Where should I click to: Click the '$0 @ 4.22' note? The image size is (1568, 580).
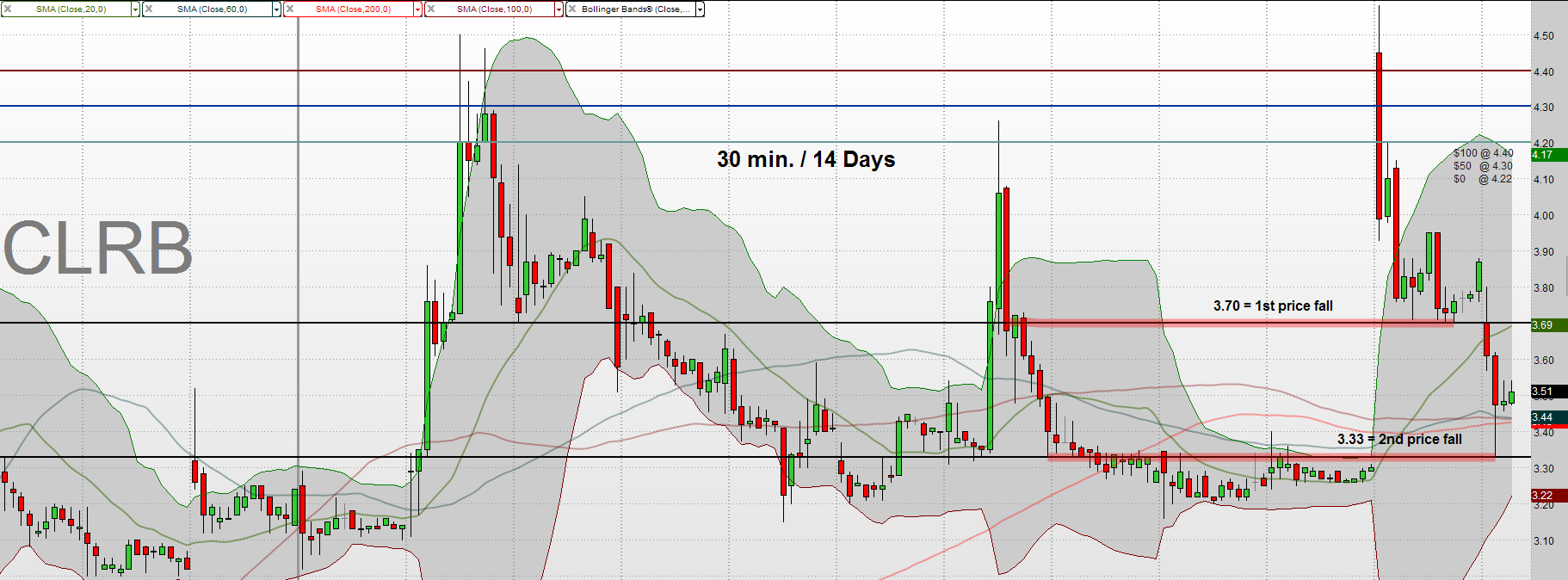point(1483,179)
